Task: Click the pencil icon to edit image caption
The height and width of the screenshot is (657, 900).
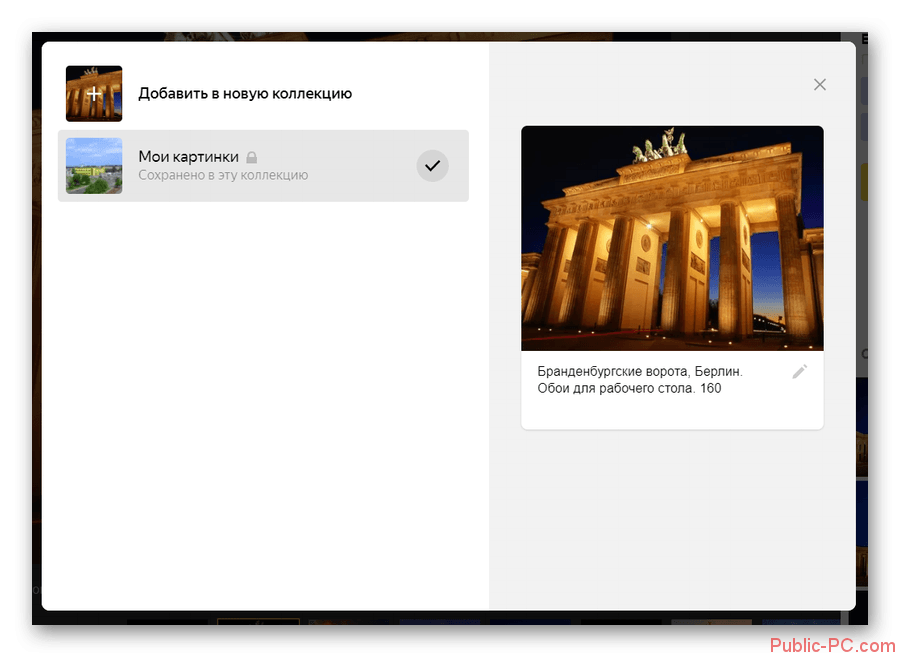Action: pyautogui.click(x=799, y=372)
